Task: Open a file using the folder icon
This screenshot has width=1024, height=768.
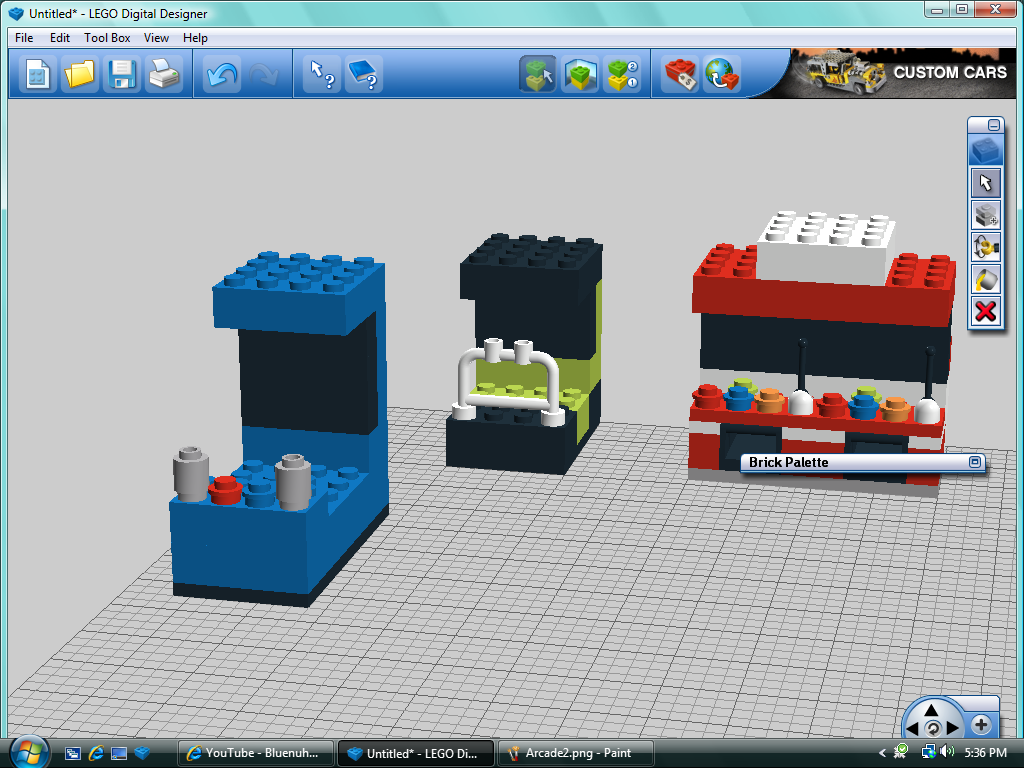Action: coord(79,74)
